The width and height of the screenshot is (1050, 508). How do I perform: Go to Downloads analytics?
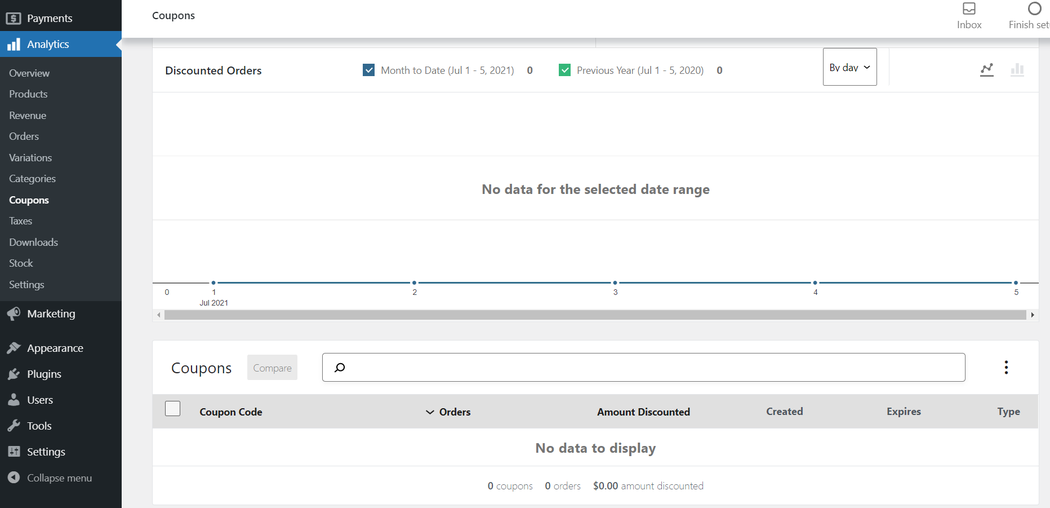33,242
